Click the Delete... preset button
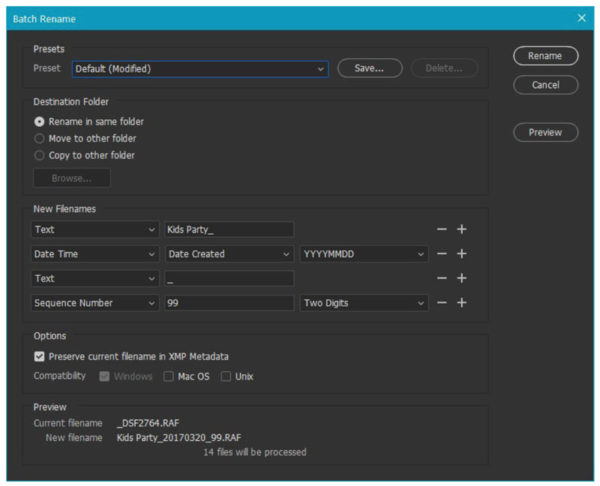The height and width of the screenshot is (486, 600). (x=444, y=68)
